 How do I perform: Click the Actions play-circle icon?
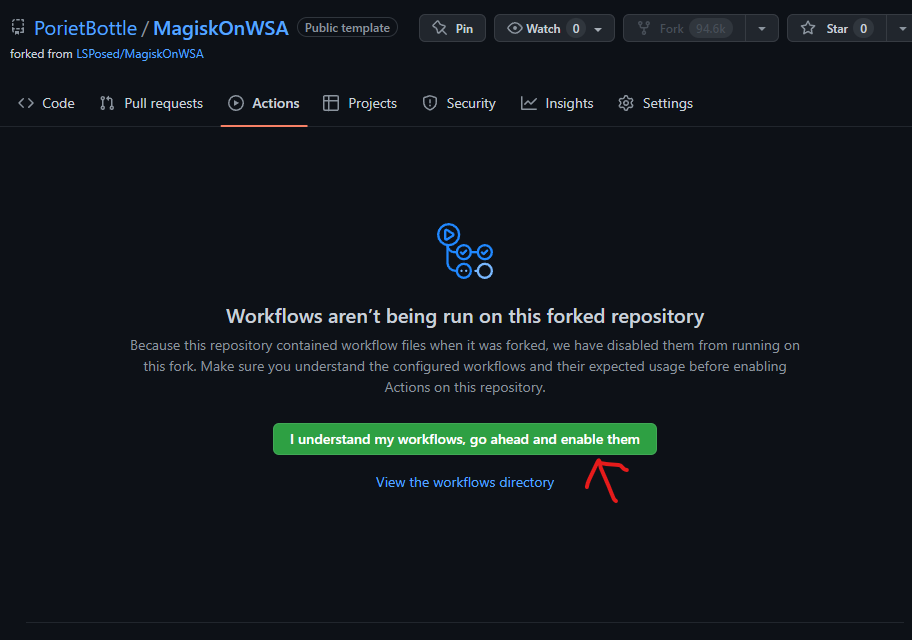point(236,104)
